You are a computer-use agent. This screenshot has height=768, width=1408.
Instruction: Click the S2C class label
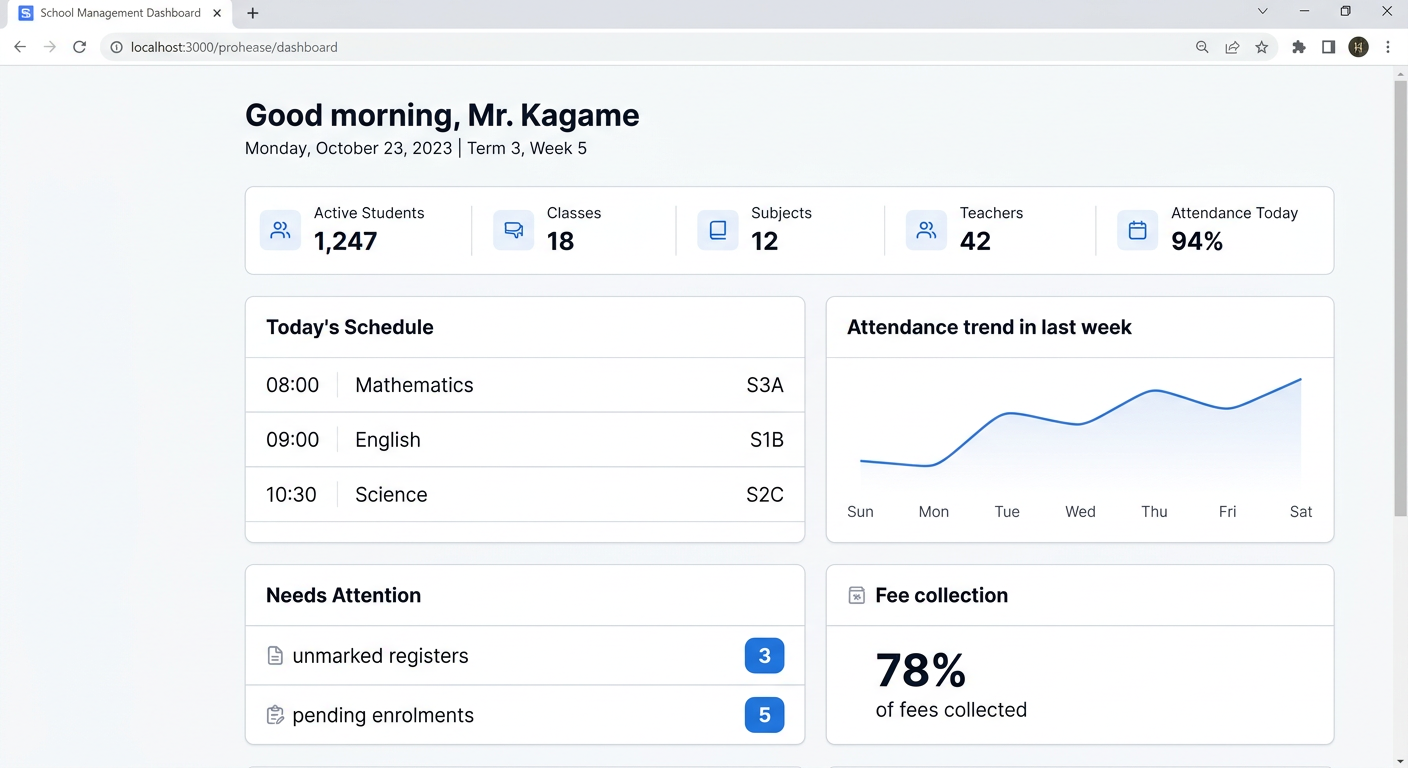pos(765,495)
